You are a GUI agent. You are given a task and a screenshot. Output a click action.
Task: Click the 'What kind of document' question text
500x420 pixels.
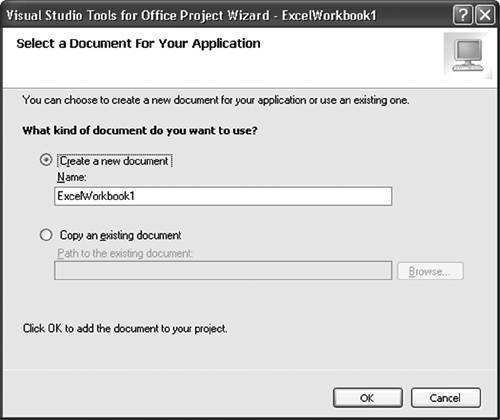tap(140, 130)
